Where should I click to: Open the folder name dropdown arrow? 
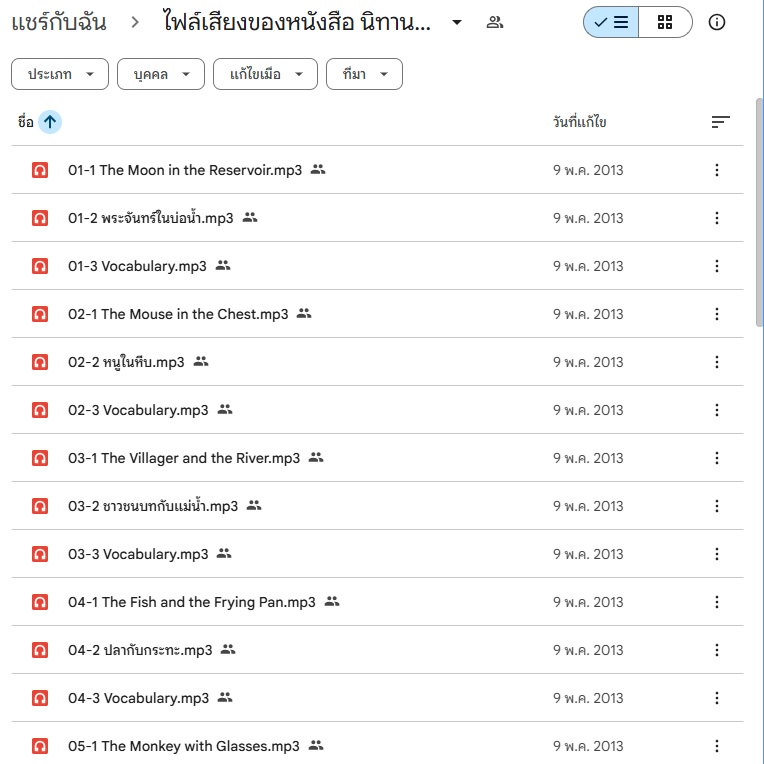click(x=457, y=22)
